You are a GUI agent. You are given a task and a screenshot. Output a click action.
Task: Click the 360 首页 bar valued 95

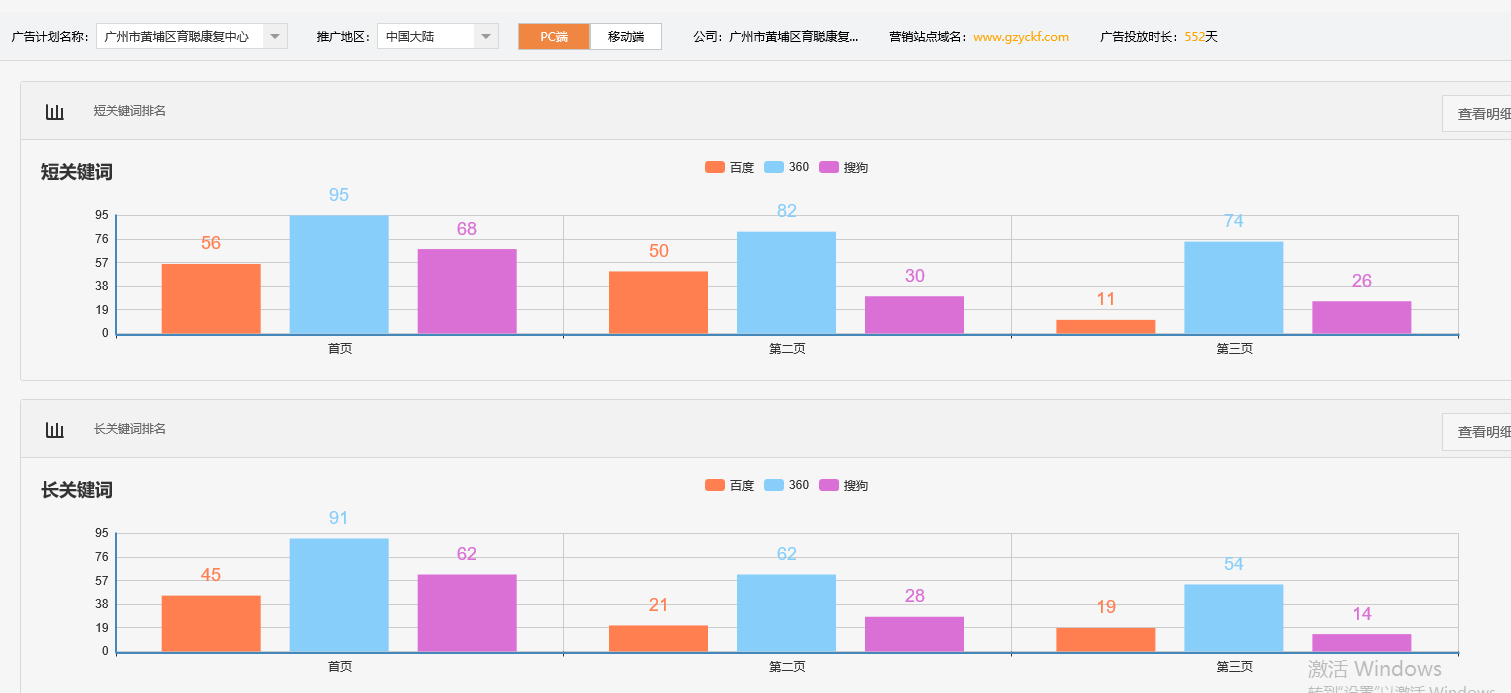(339, 275)
